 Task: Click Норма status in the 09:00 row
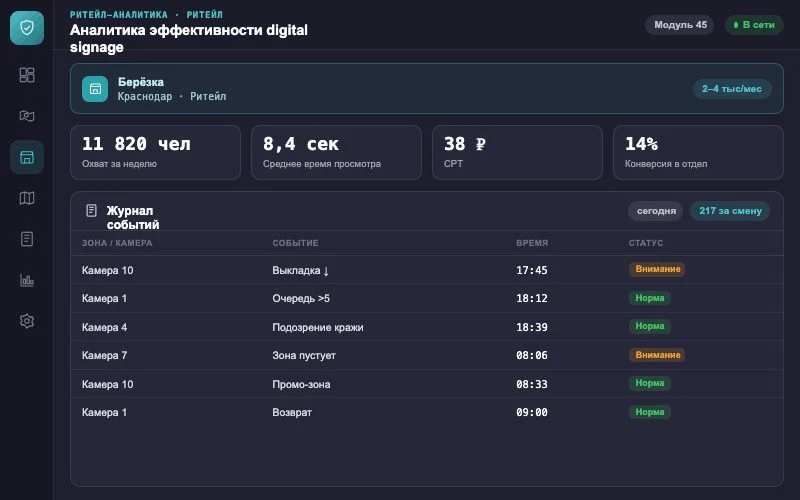[649, 412]
